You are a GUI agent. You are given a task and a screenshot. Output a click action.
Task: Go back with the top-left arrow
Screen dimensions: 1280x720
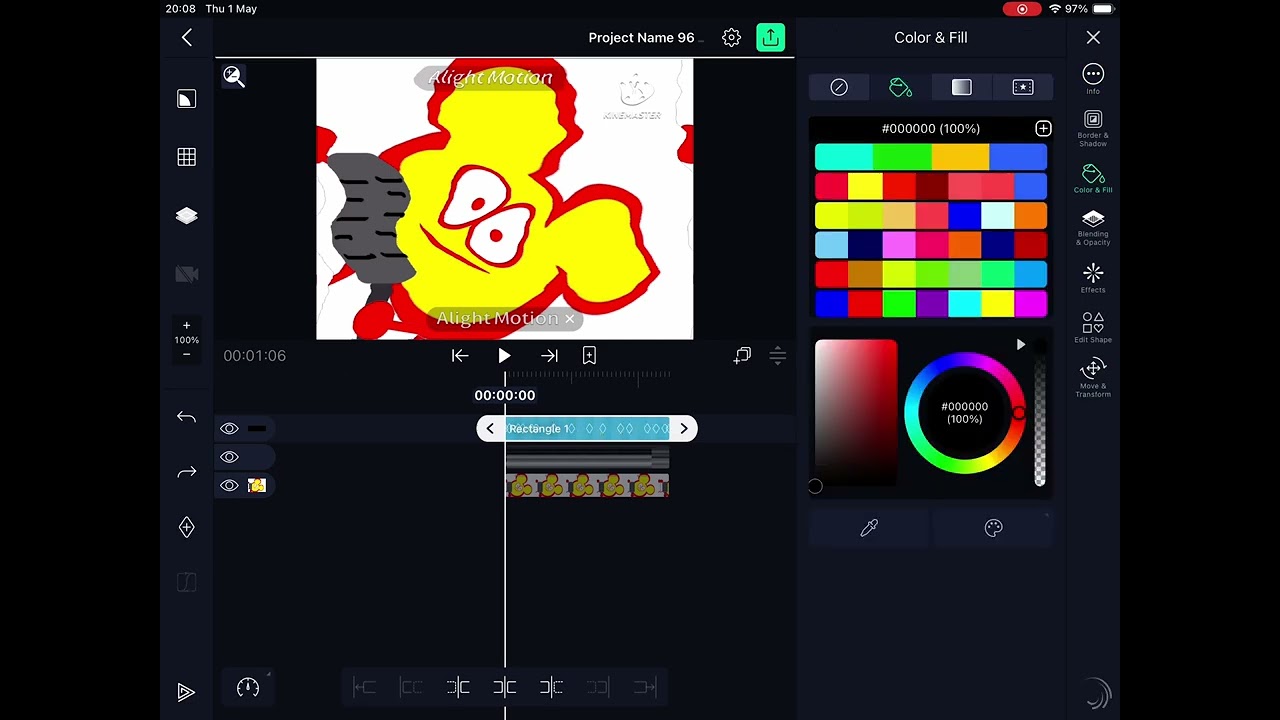click(x=187, y=38)
